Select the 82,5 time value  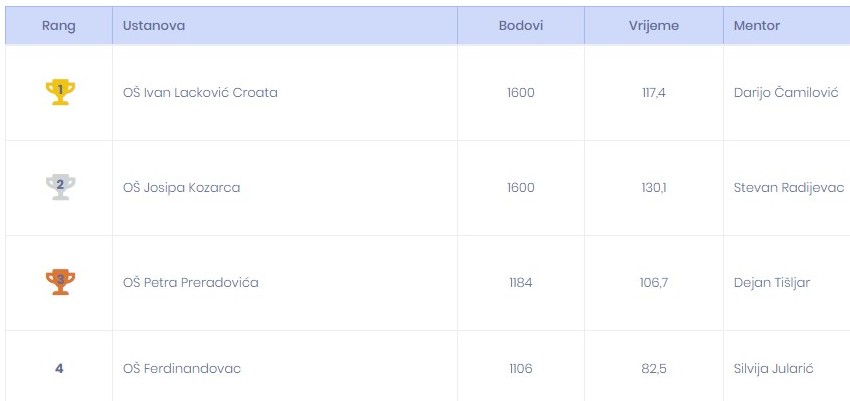pos(654,369)
